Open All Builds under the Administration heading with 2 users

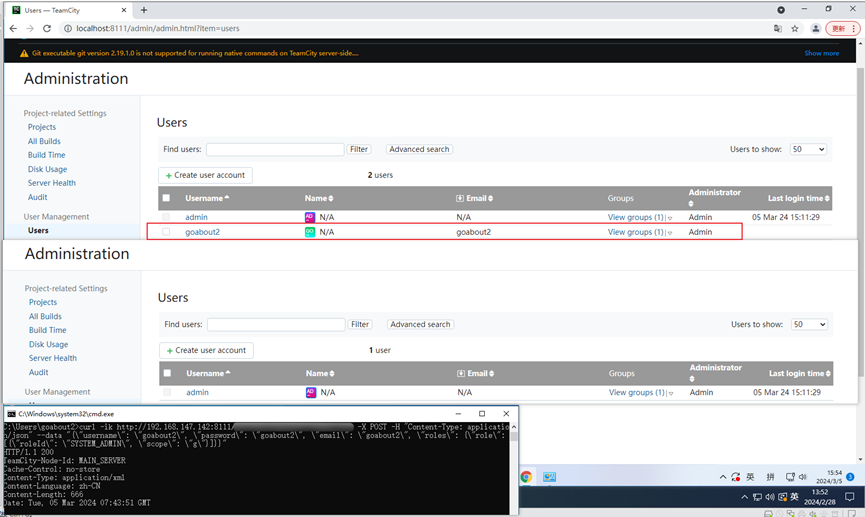(44, 141)
